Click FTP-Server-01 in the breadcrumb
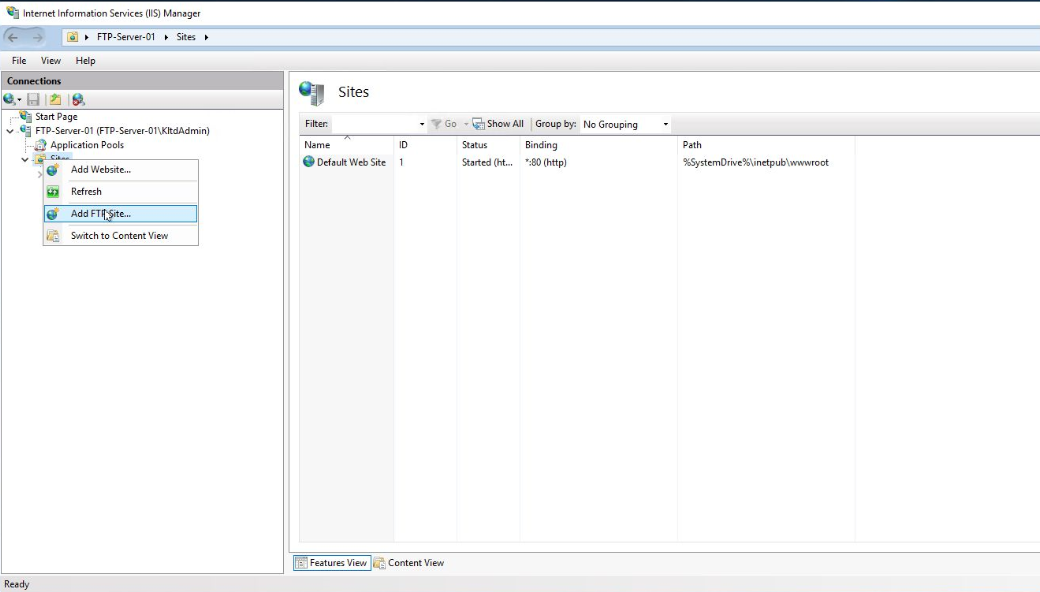The width and height of the screenshot is (1040, 592). pos(126,37)
